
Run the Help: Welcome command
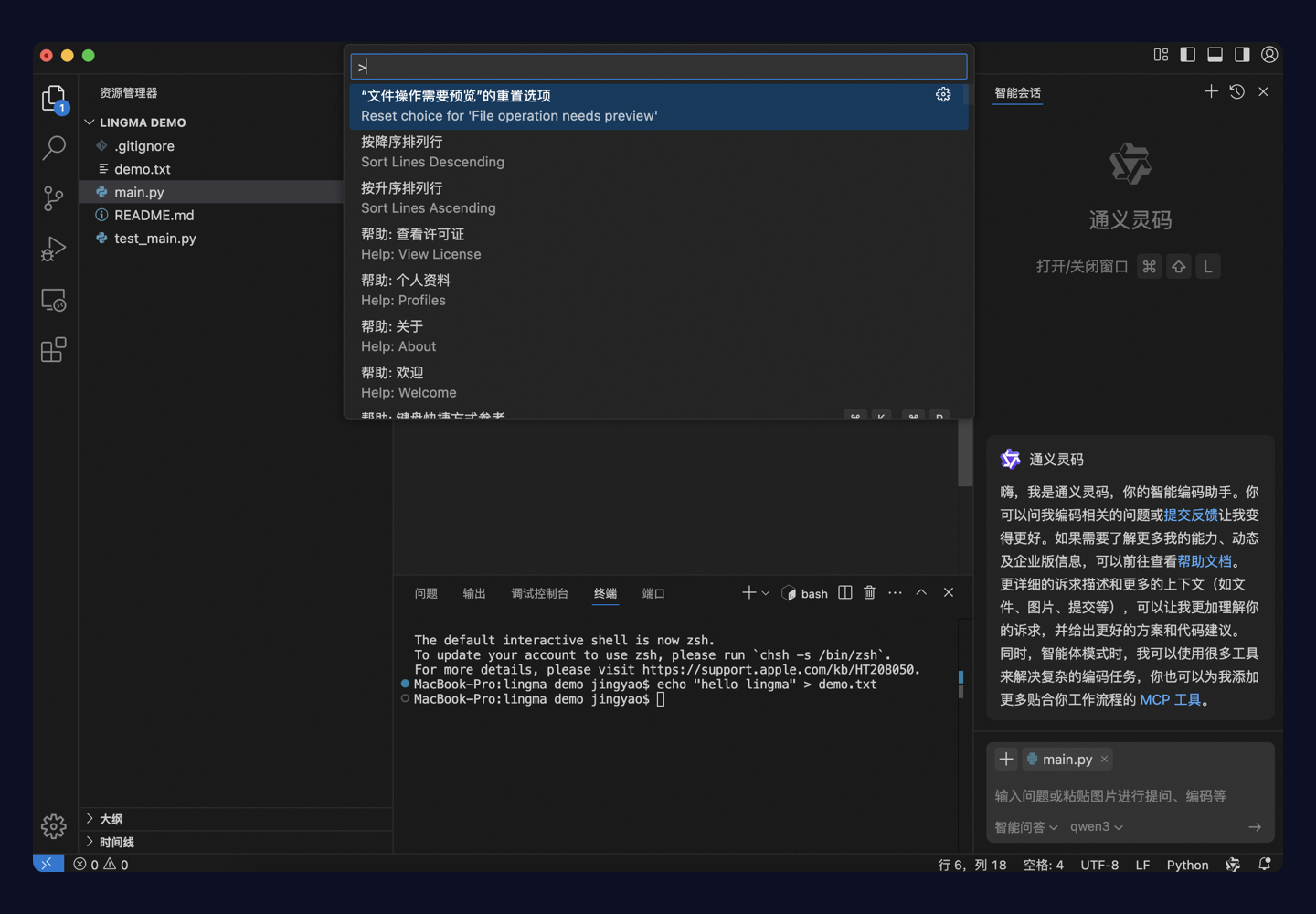point(659,382)
